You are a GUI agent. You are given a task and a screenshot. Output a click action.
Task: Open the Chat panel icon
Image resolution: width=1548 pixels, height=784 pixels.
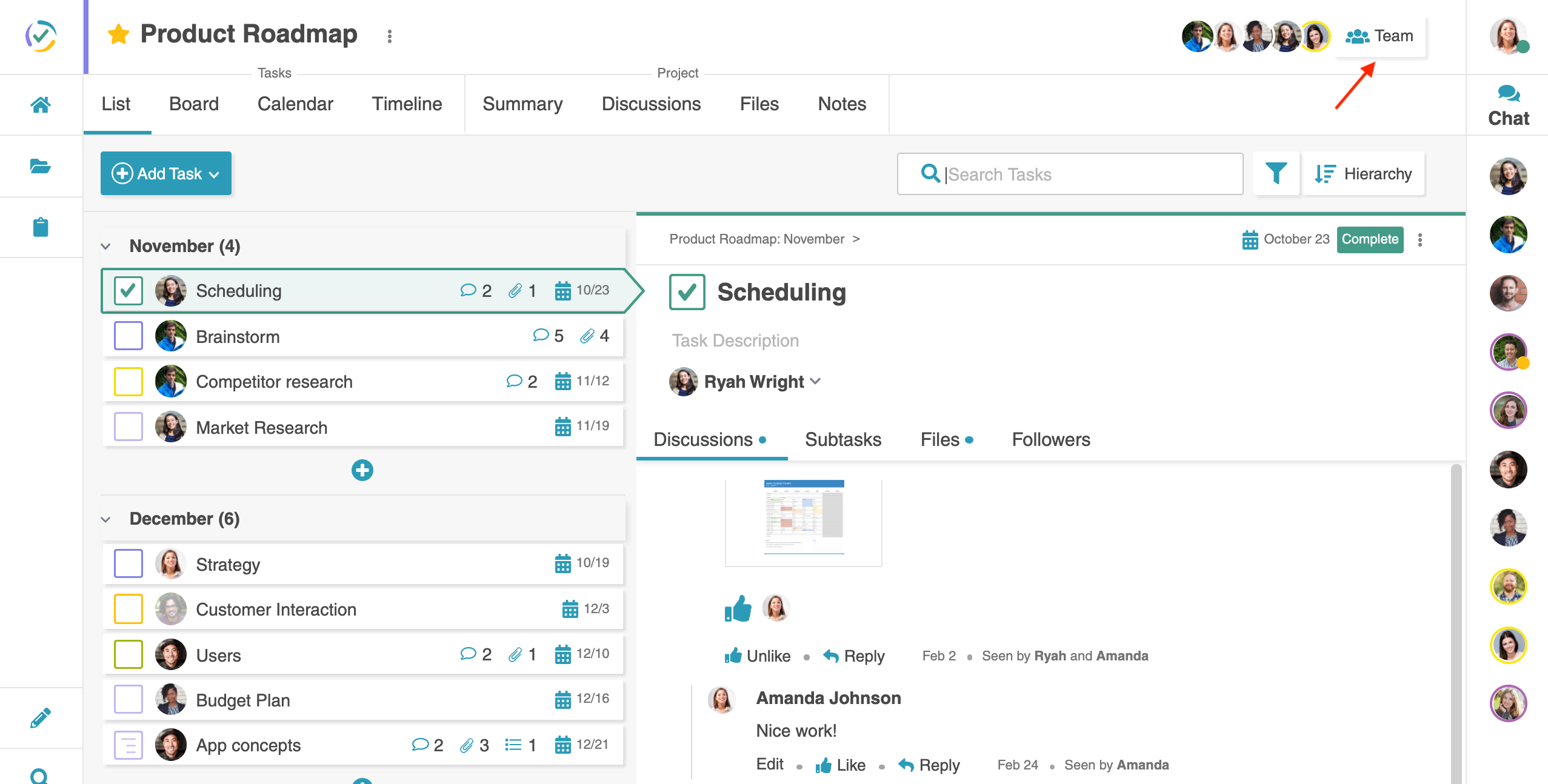coord(1508,106)
